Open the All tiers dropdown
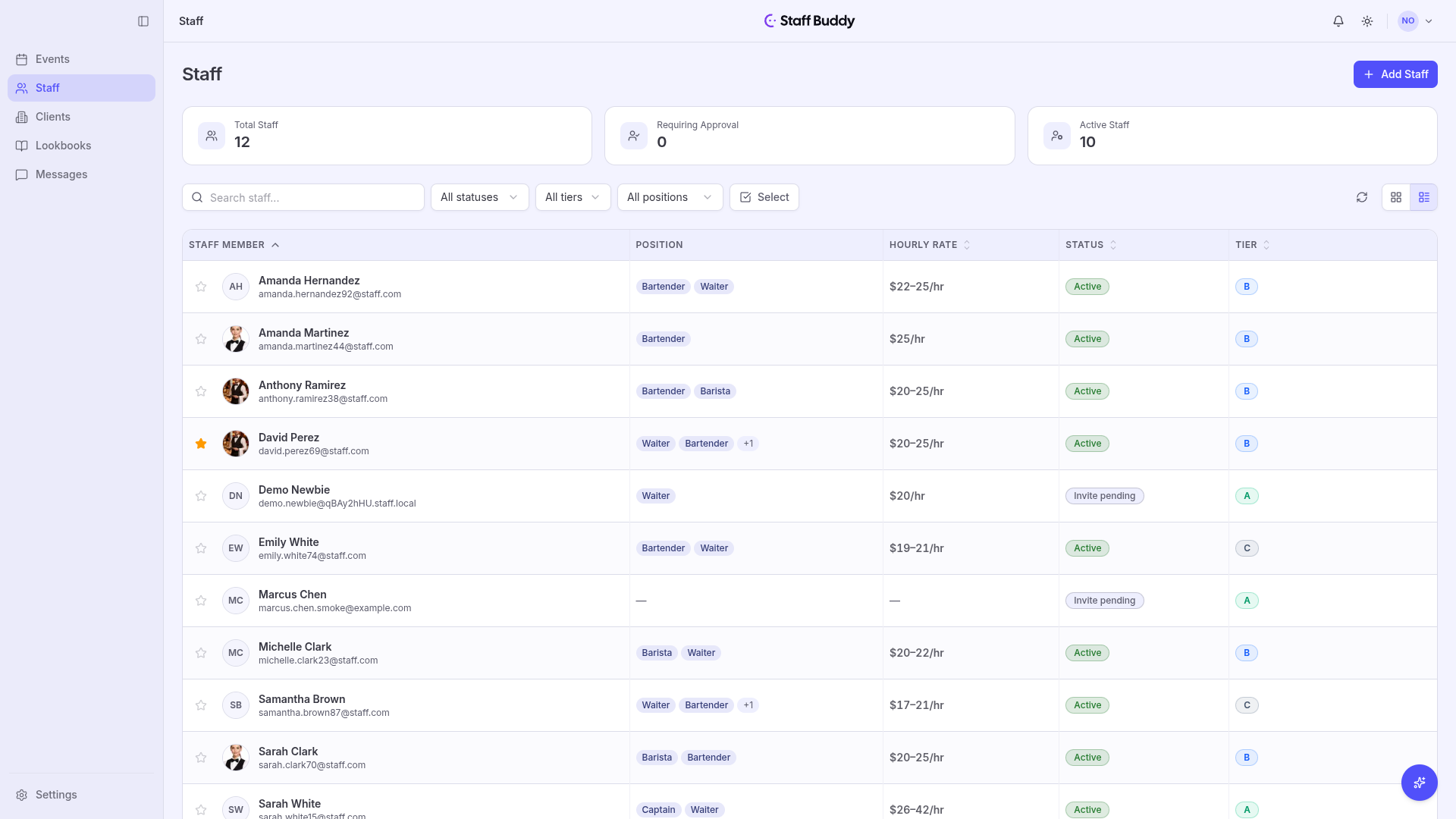This screenshot has height=819, width=1456. point(573,197)
